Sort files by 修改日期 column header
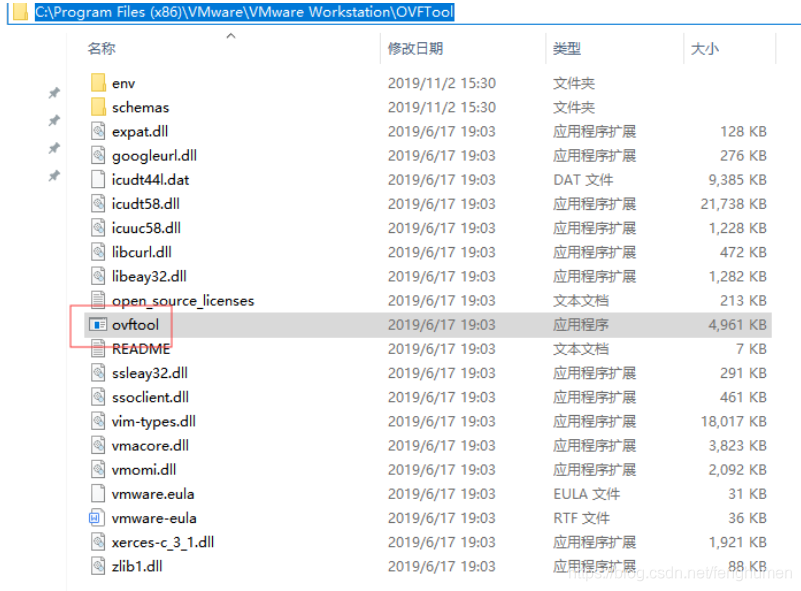 tap(415, 49)
